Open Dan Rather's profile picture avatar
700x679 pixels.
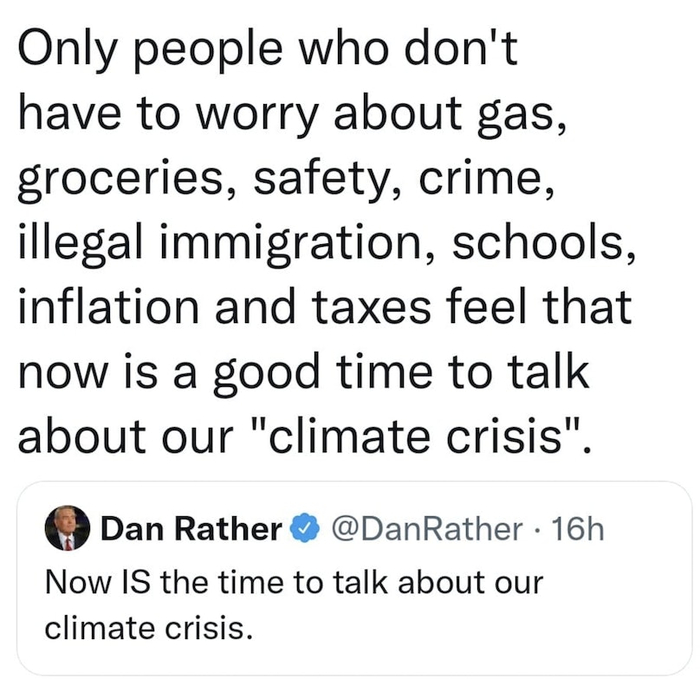67,528
